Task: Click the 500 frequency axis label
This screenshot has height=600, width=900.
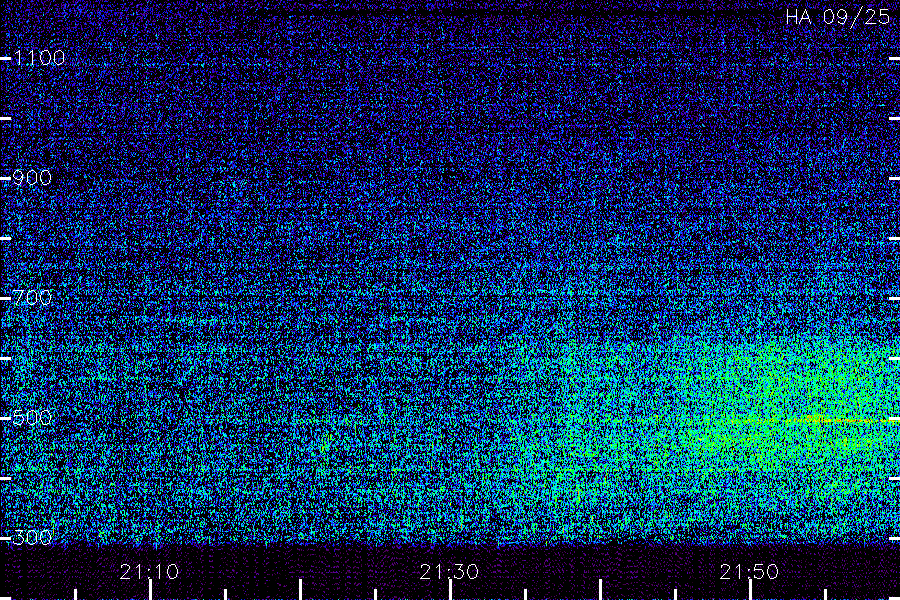Action: pos(32,417)
